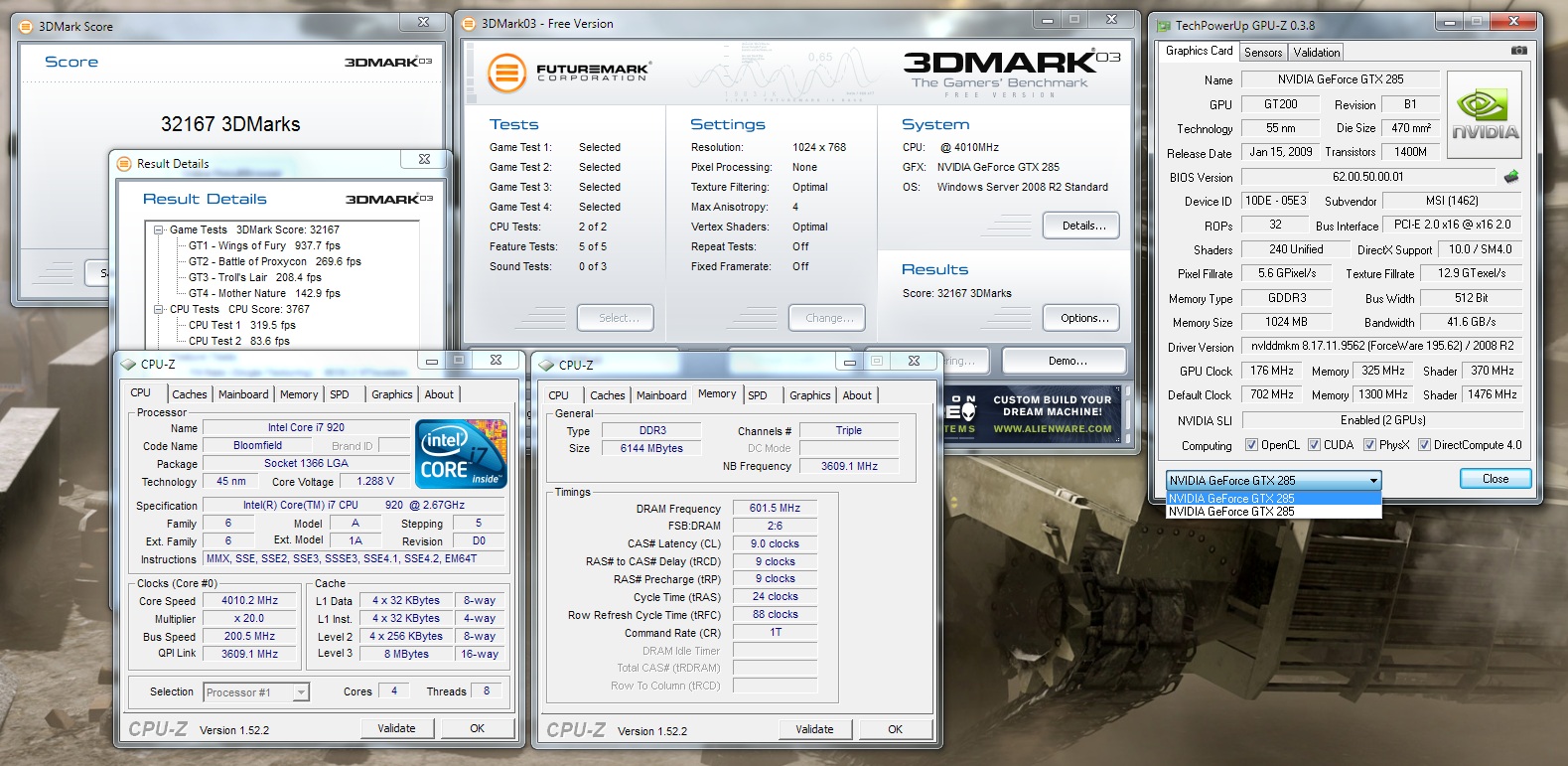Viewport: 1568px width, 766px height.
Task: Click Validate in the left CPU-Z window
Action: [396, 728]
